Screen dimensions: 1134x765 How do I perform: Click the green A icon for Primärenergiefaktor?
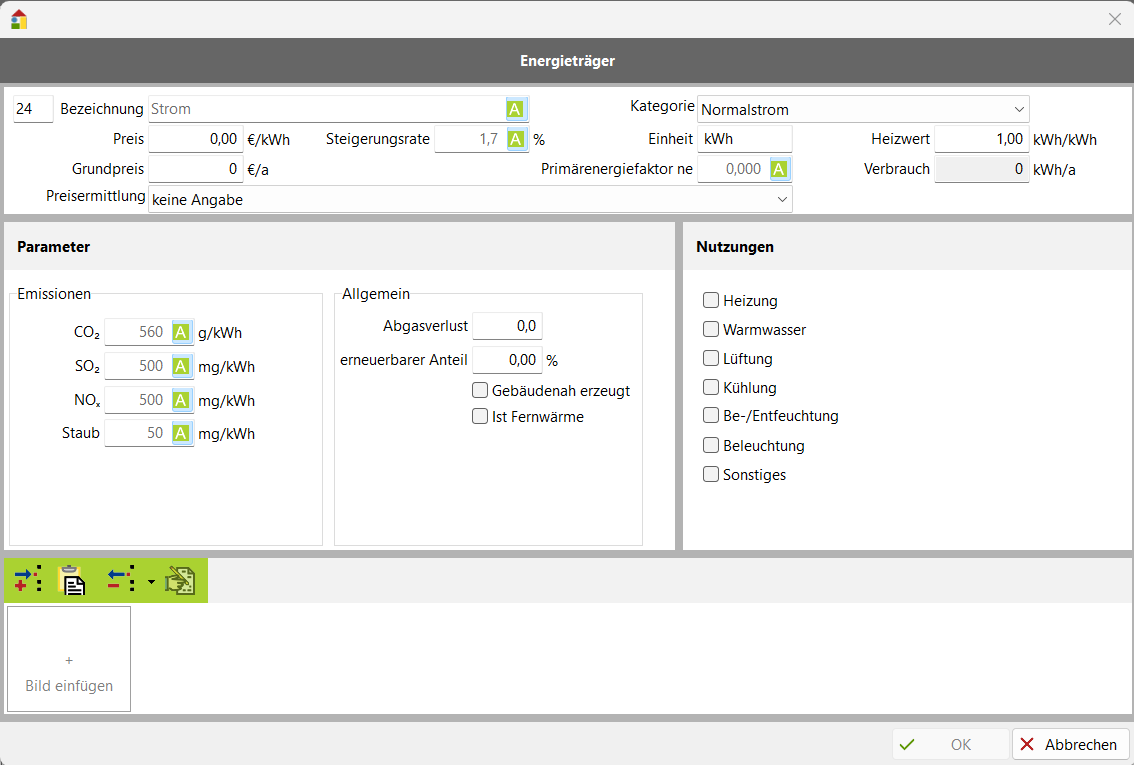(779, 169)
